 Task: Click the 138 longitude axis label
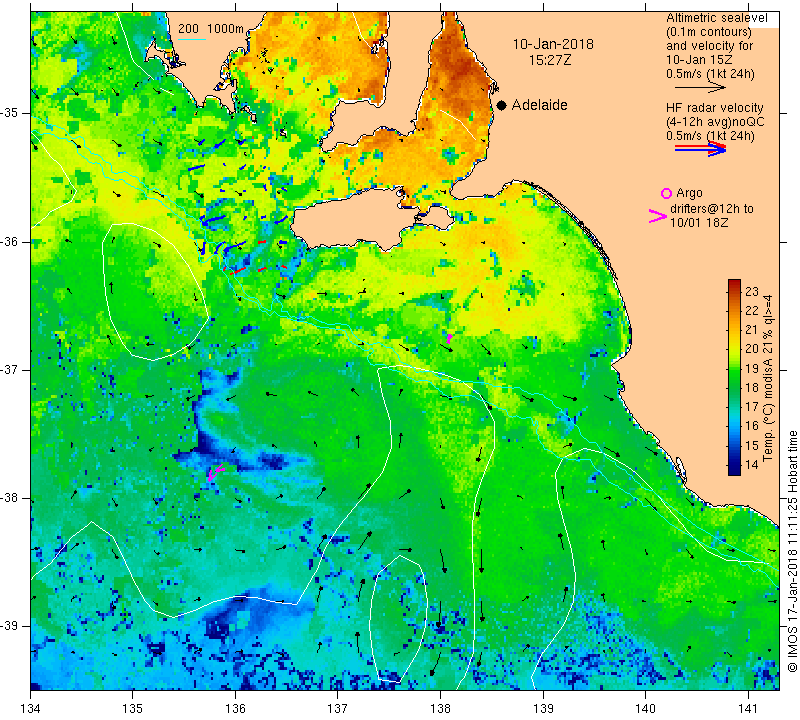pos(440,709)
